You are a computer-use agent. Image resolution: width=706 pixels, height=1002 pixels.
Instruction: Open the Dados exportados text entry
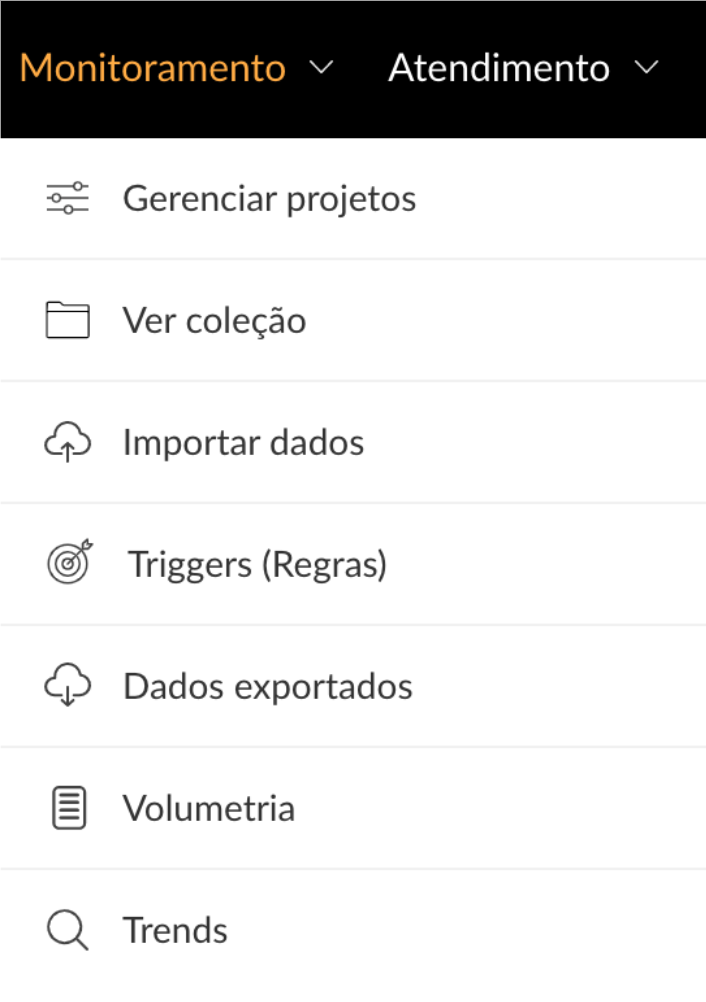click(268, 686)
